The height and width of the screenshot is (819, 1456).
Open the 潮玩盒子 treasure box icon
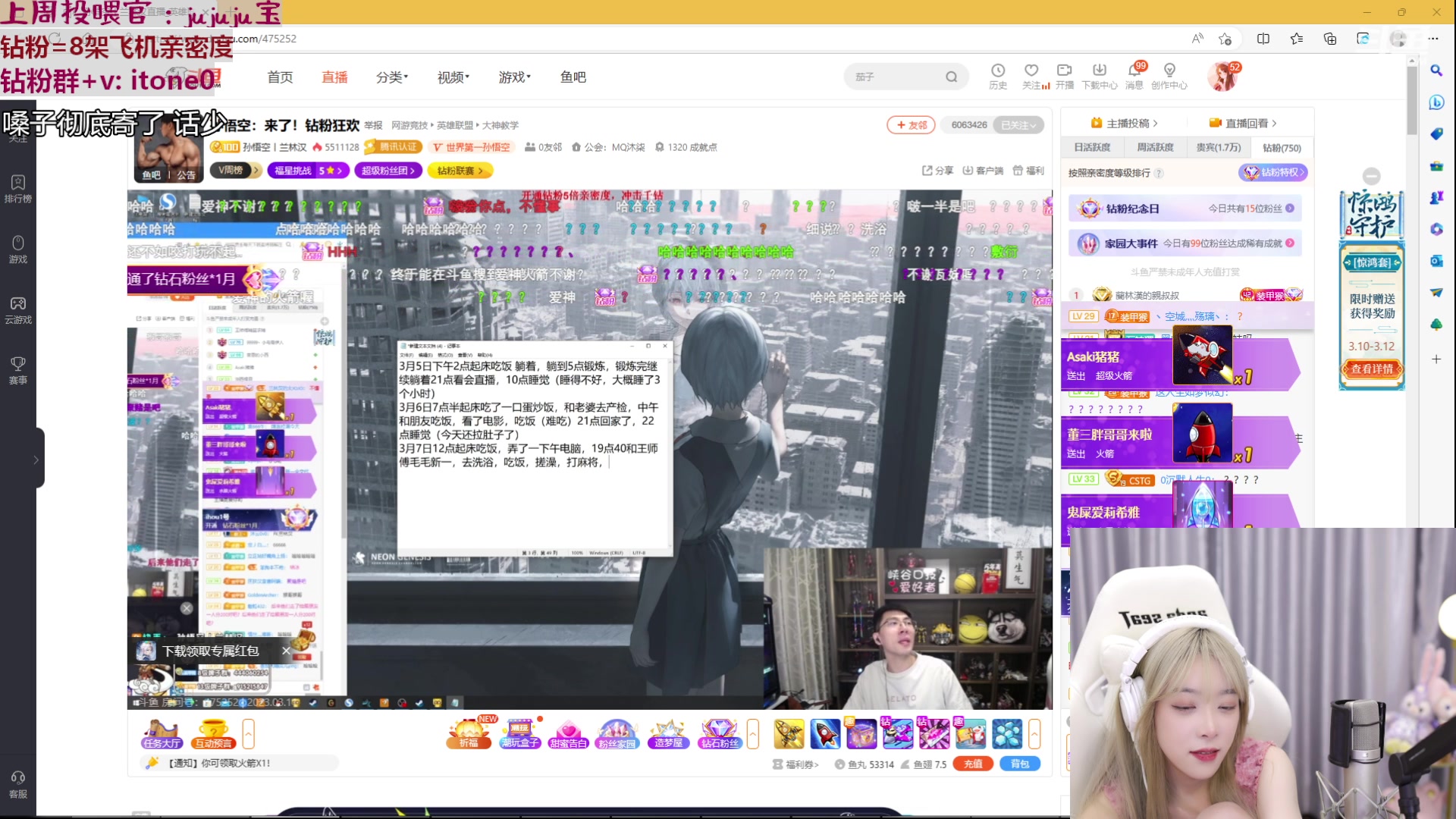(519, 734)
